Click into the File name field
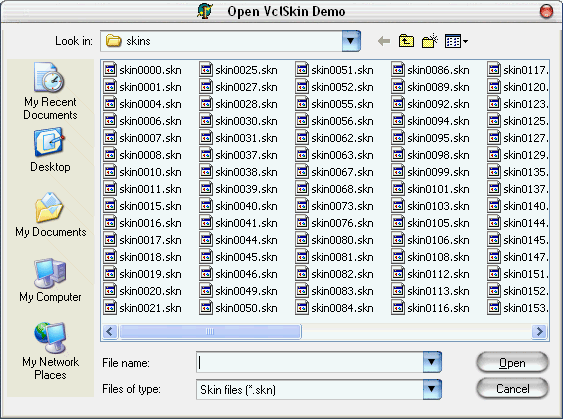Image resolution: width=563 pixels, height=419 pixels. point(310,362)
